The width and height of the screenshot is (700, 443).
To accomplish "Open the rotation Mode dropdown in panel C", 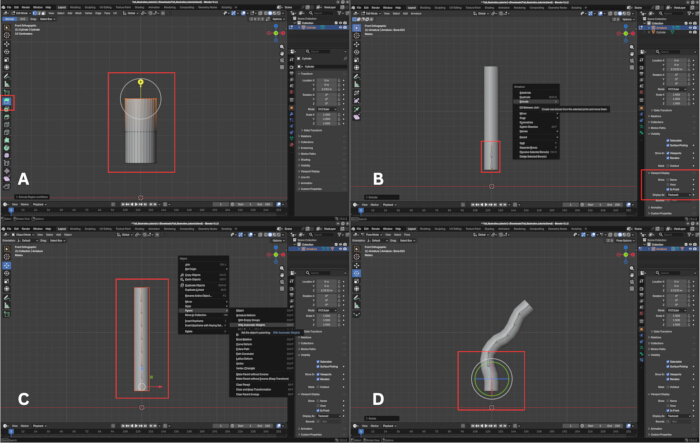I will (327, 310).
